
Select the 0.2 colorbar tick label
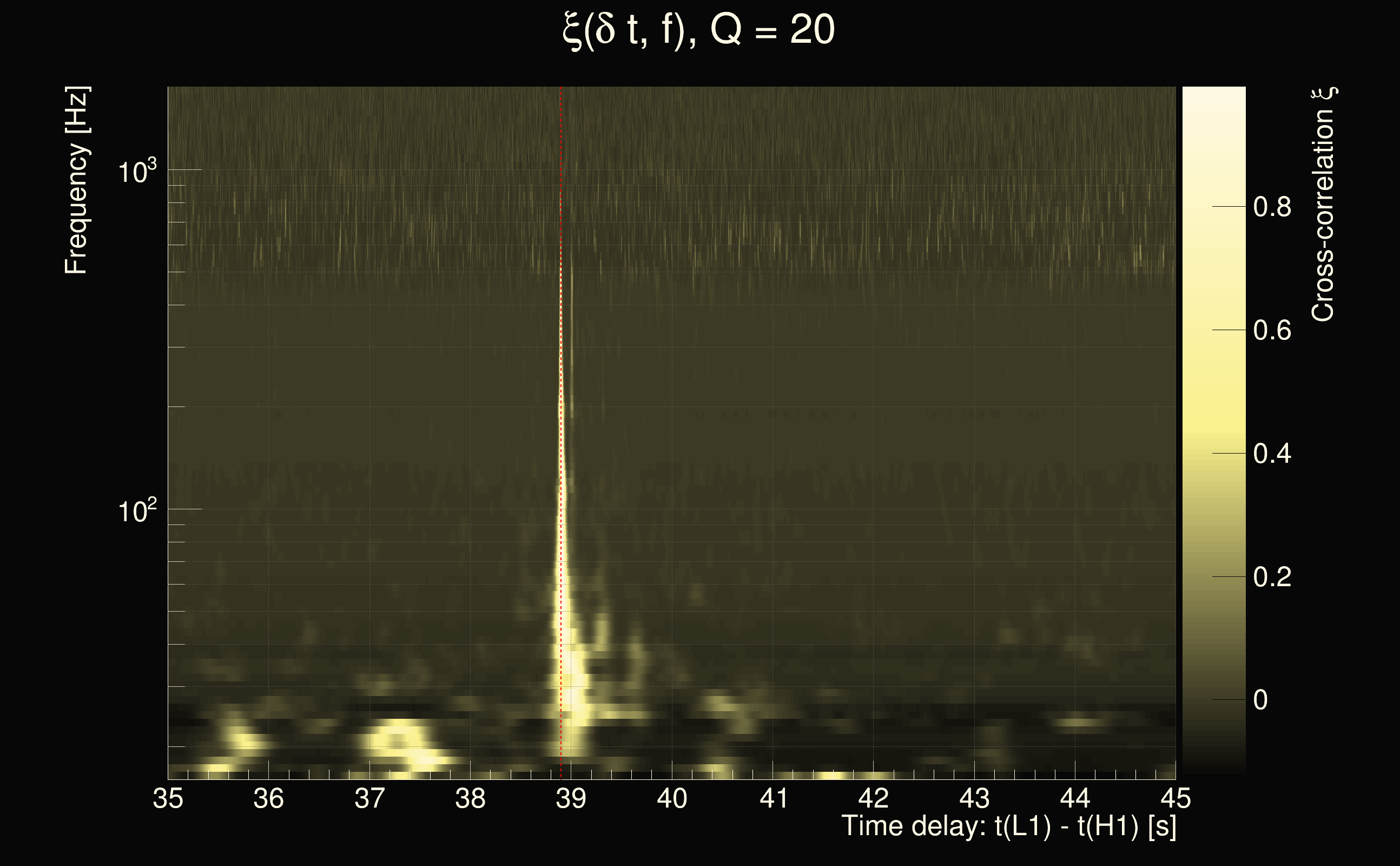pos(1272,577)
